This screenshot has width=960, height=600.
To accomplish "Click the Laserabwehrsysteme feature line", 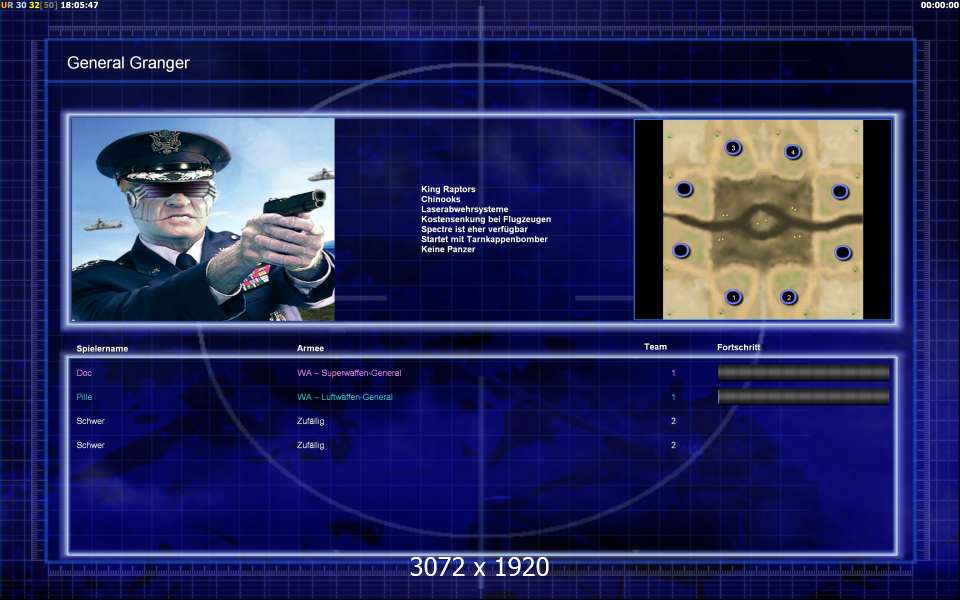I will click(x=464, y=209).
